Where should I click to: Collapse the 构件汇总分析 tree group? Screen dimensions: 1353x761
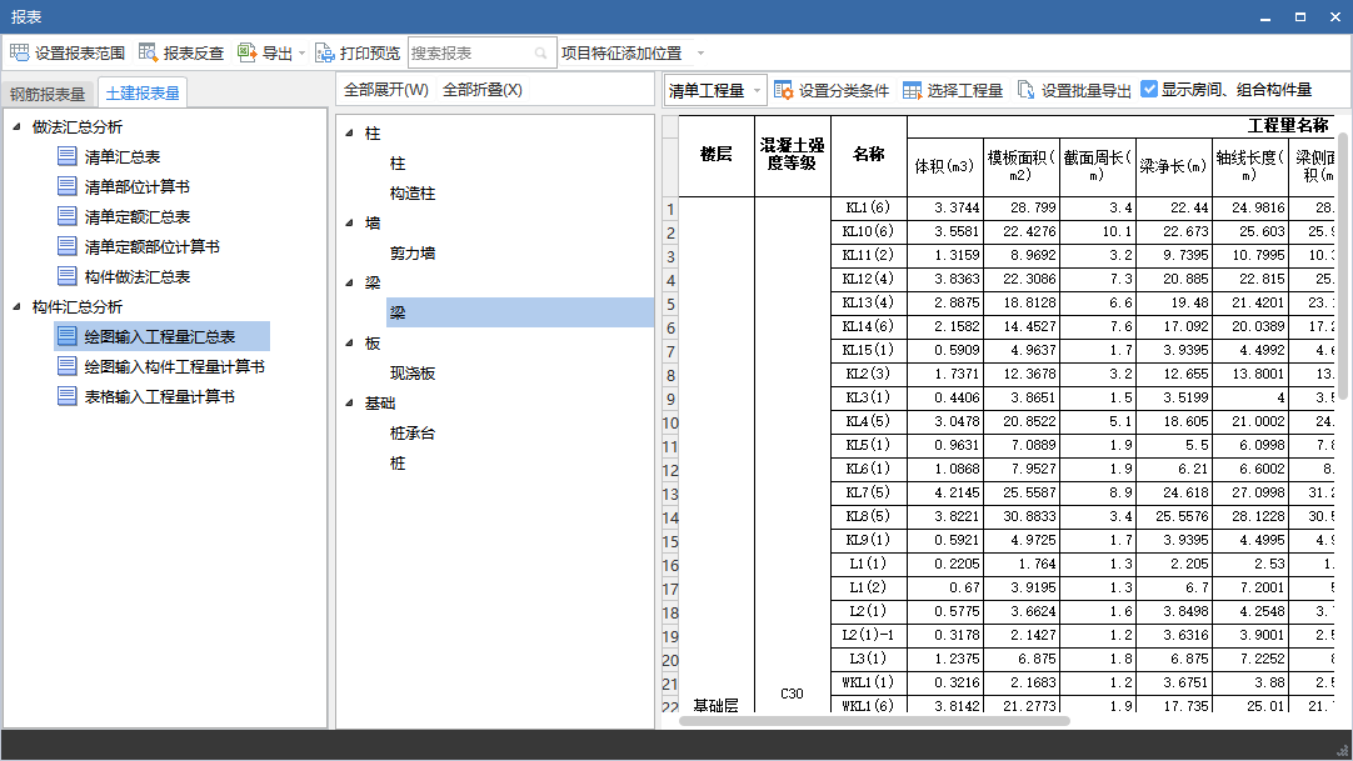tap(17, 306)
